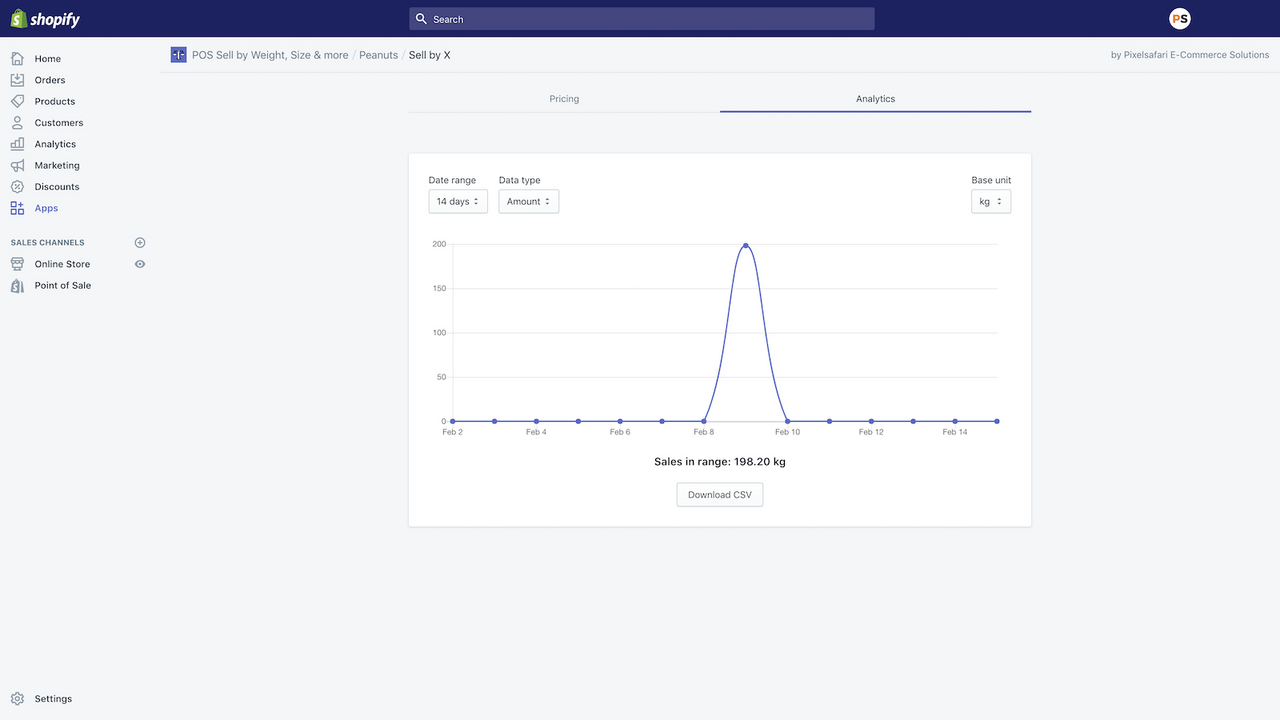Open the Date range 14 days dropdown

pyautogui.click(x=458, y=201)
